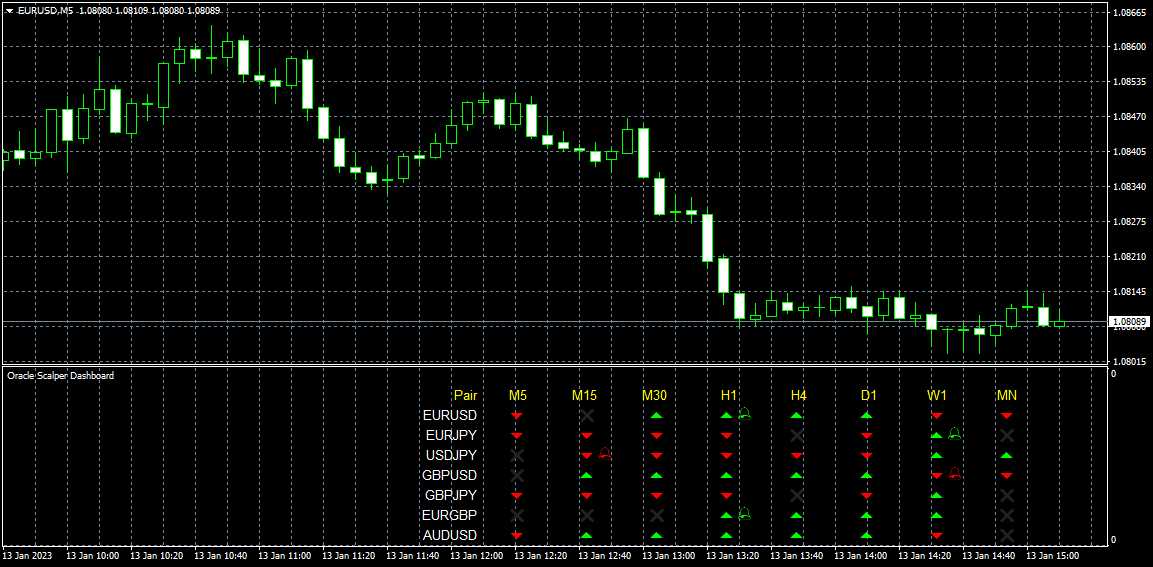
Task: Click the green bell alert on EURUSD H1
Action: (744, 413)
